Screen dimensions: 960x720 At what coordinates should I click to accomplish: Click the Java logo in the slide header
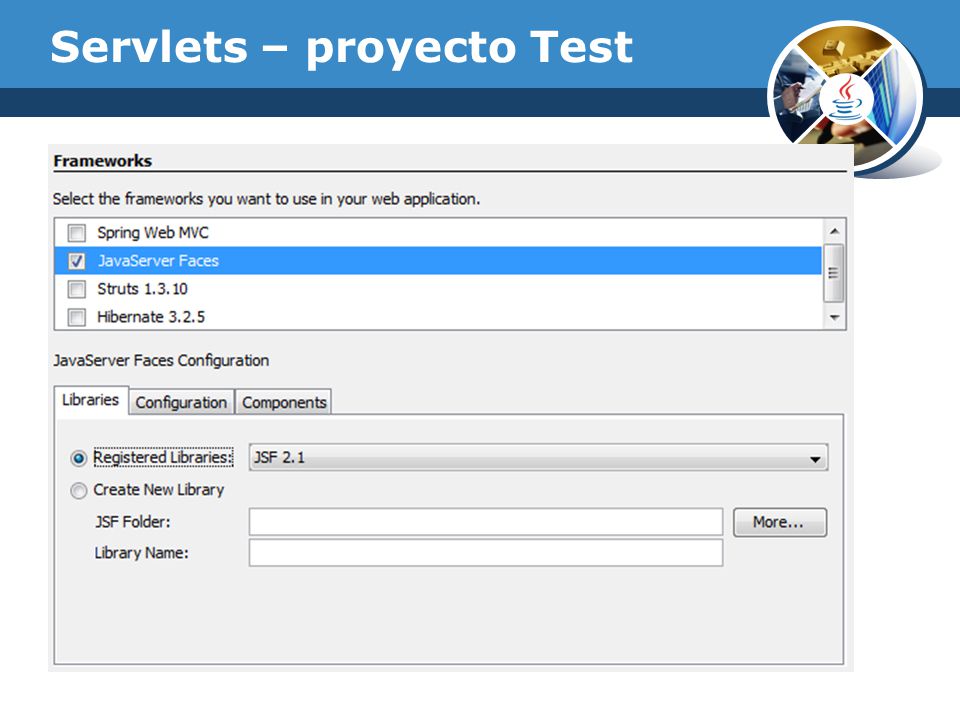click(x=848, y=98)
